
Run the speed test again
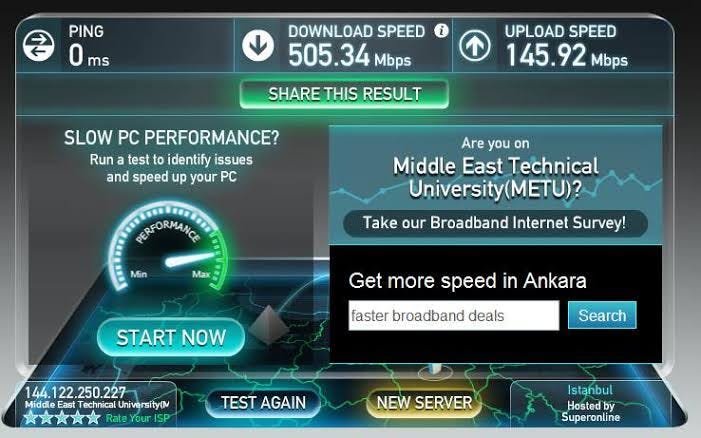tap(263, 403)
